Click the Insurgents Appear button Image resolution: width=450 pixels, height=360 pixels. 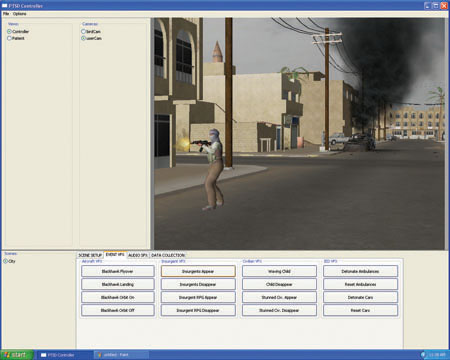(198, 271)
